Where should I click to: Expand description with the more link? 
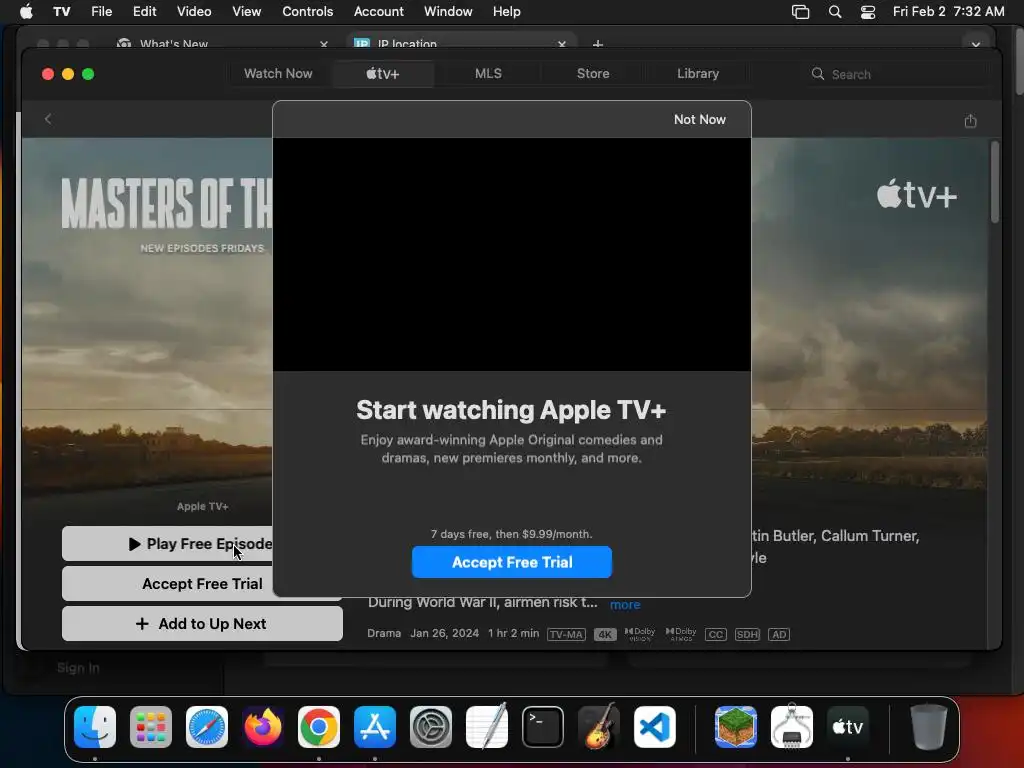[624, 605]
